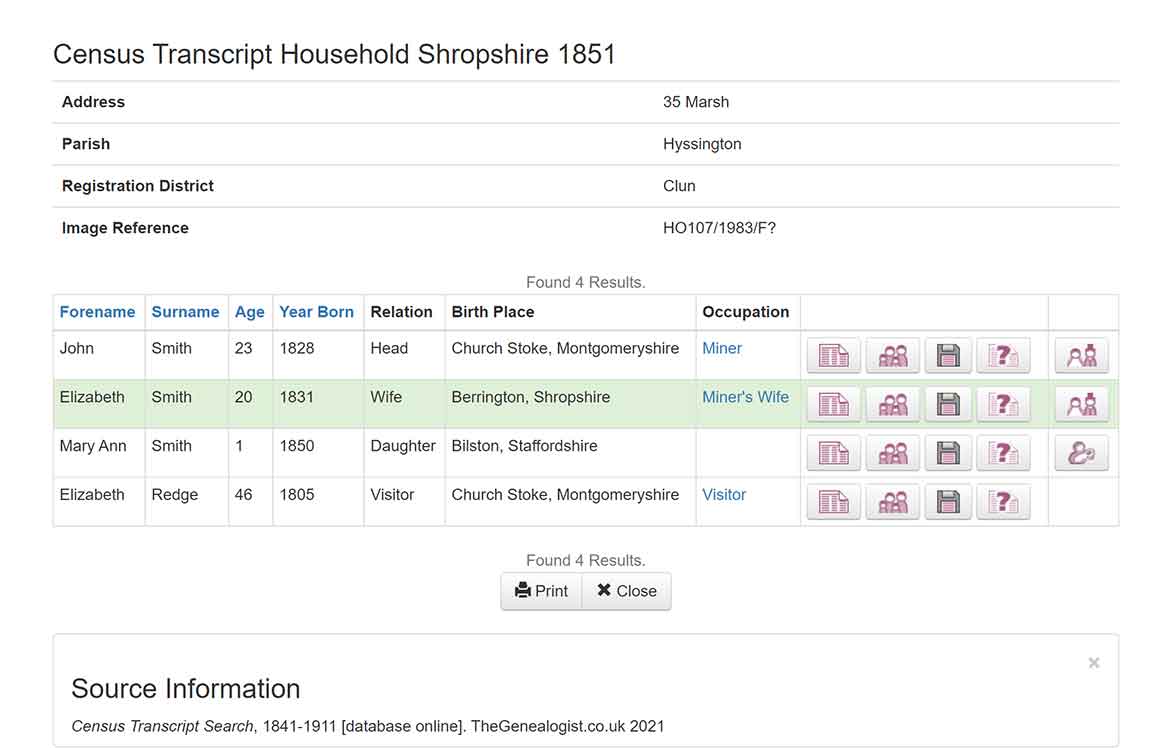This screenshot has width=1172, height=748.
Task: Click the forename Mary Ann cell
Action: [x=99, y=453]
